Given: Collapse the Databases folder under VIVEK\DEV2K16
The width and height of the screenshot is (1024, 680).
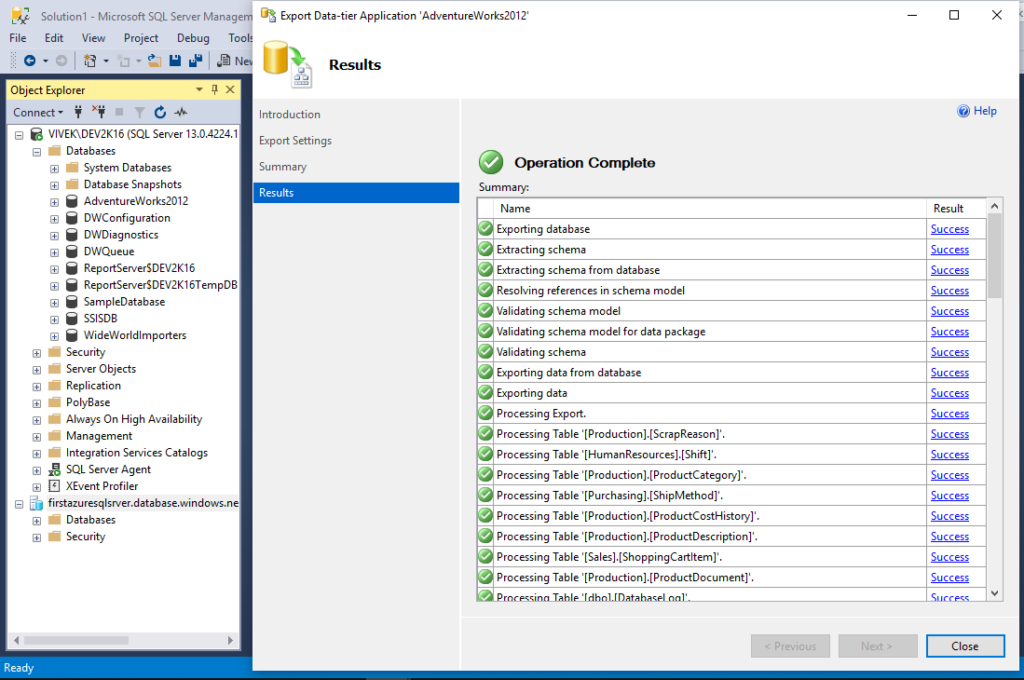Looking at the screenshot, I should point(37,151).
